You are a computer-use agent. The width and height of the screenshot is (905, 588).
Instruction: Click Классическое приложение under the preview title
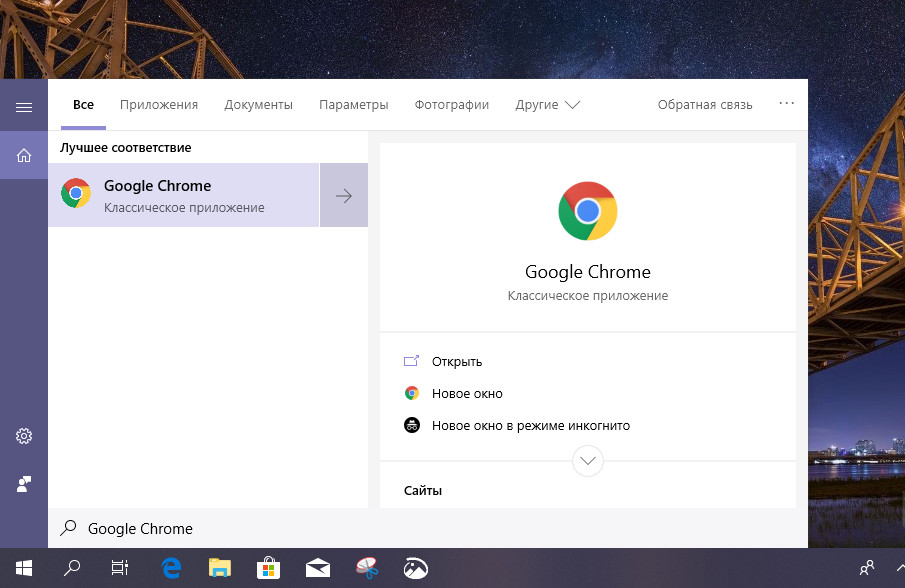588,296
